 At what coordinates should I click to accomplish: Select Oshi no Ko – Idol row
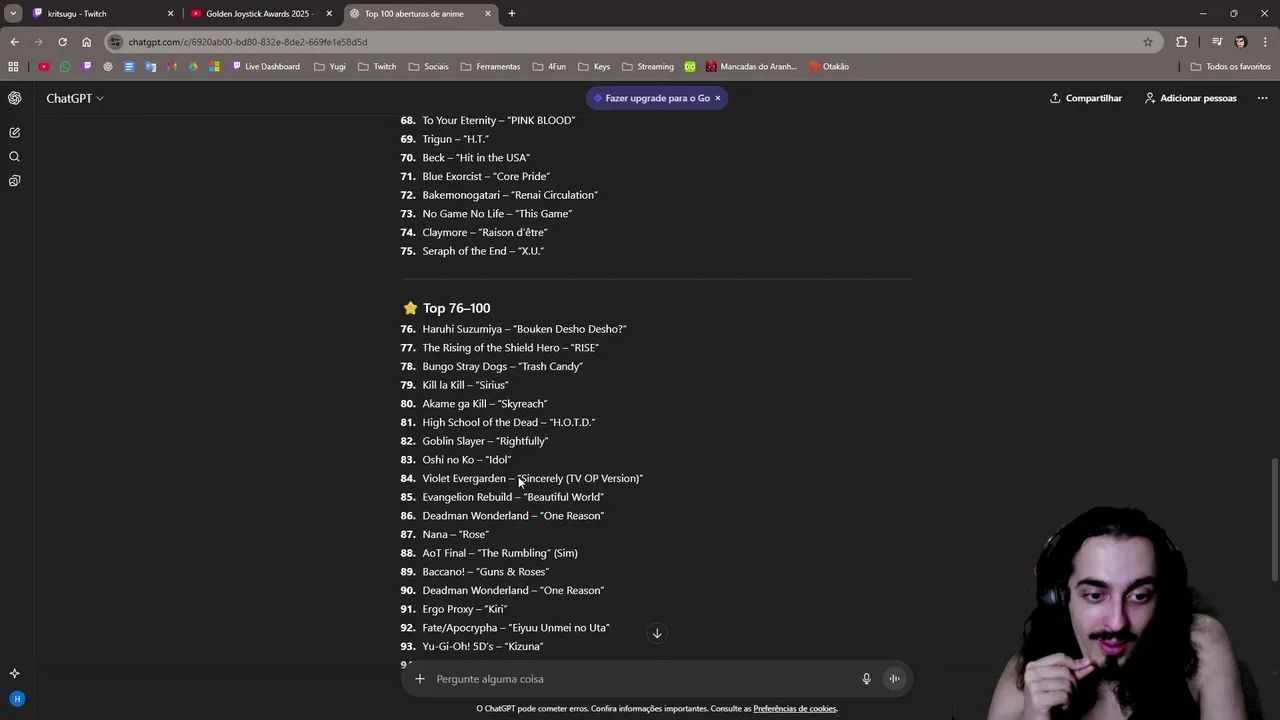[x=456, y=460]
